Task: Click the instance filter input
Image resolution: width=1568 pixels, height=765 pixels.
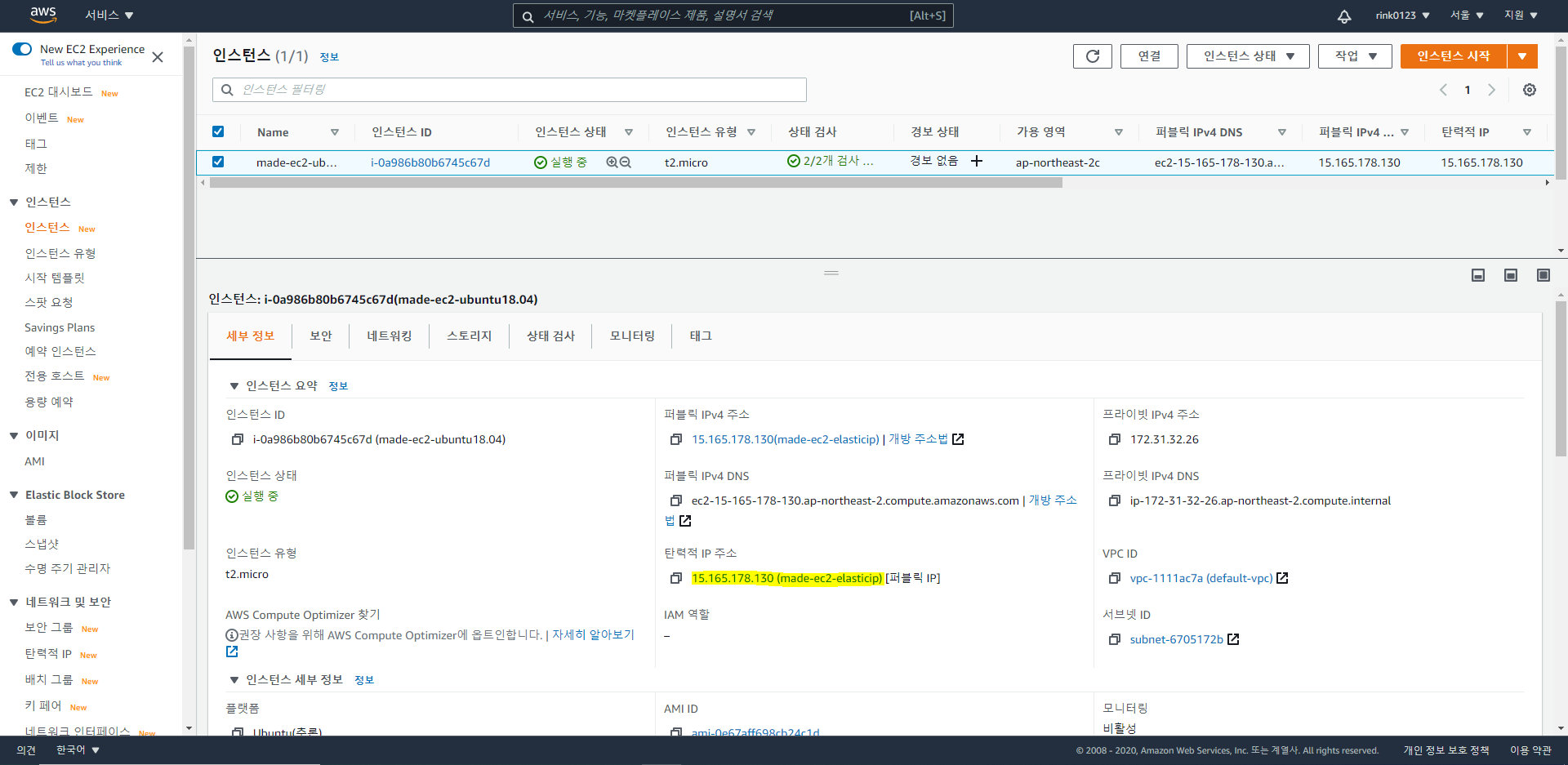Action: pos(510,90)
